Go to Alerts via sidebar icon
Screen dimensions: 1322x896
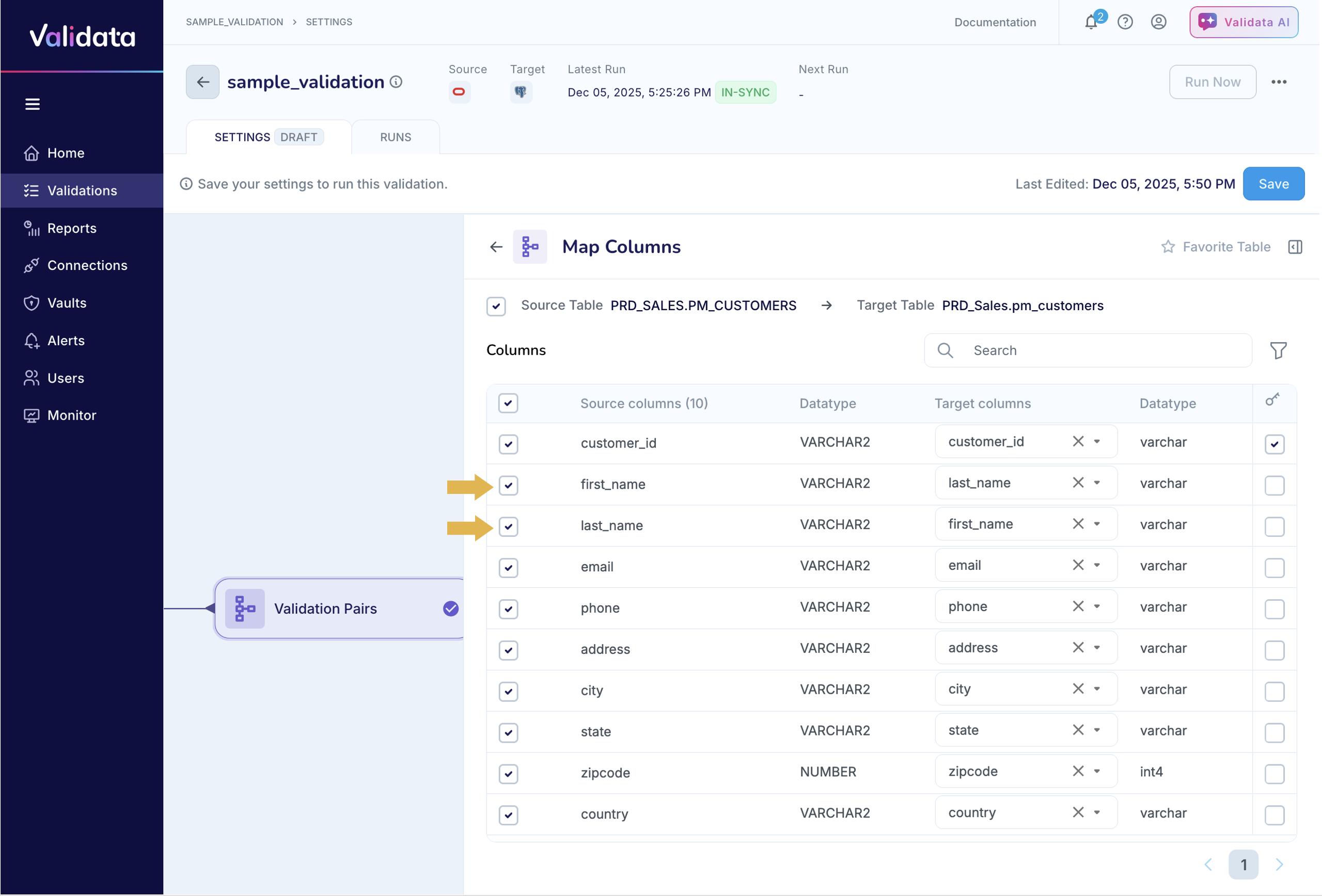pos(32,340)
